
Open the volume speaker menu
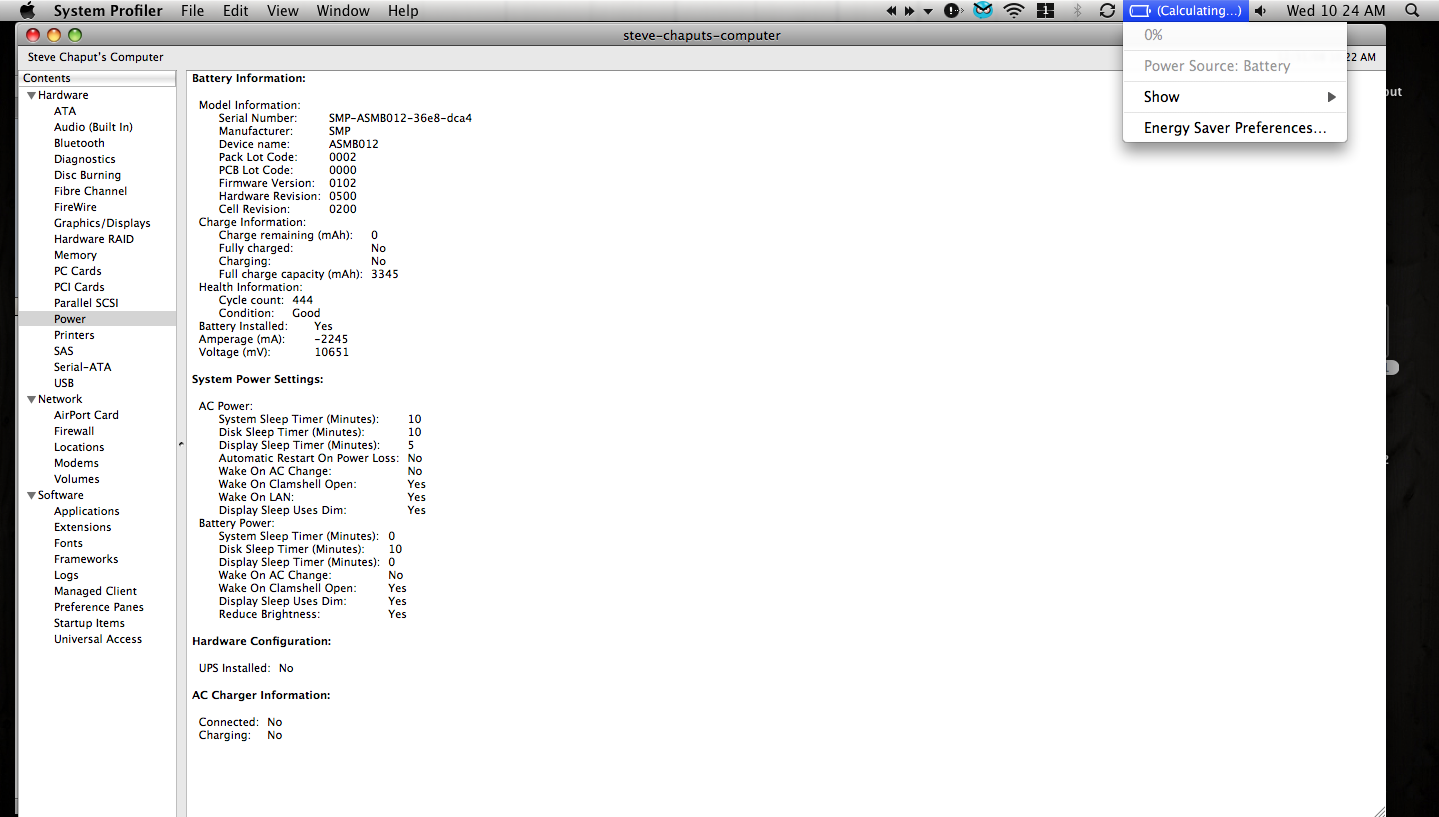coord(1261,11)
